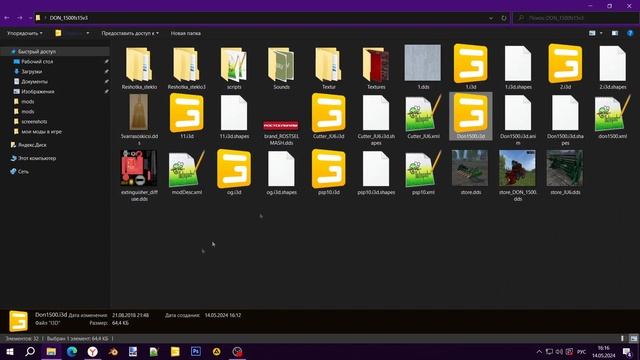The height and width of the screenshot is (360, 640).
Task: Open the Textures folder
Action: tap(376, 68)
